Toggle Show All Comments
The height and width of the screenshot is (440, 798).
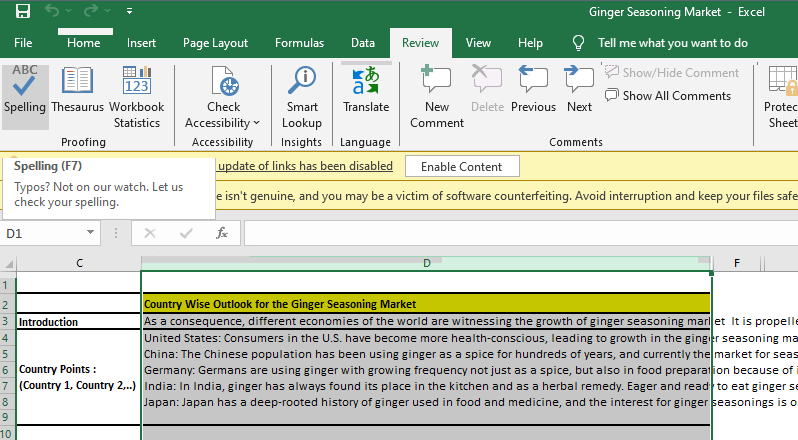coord(668,96)
